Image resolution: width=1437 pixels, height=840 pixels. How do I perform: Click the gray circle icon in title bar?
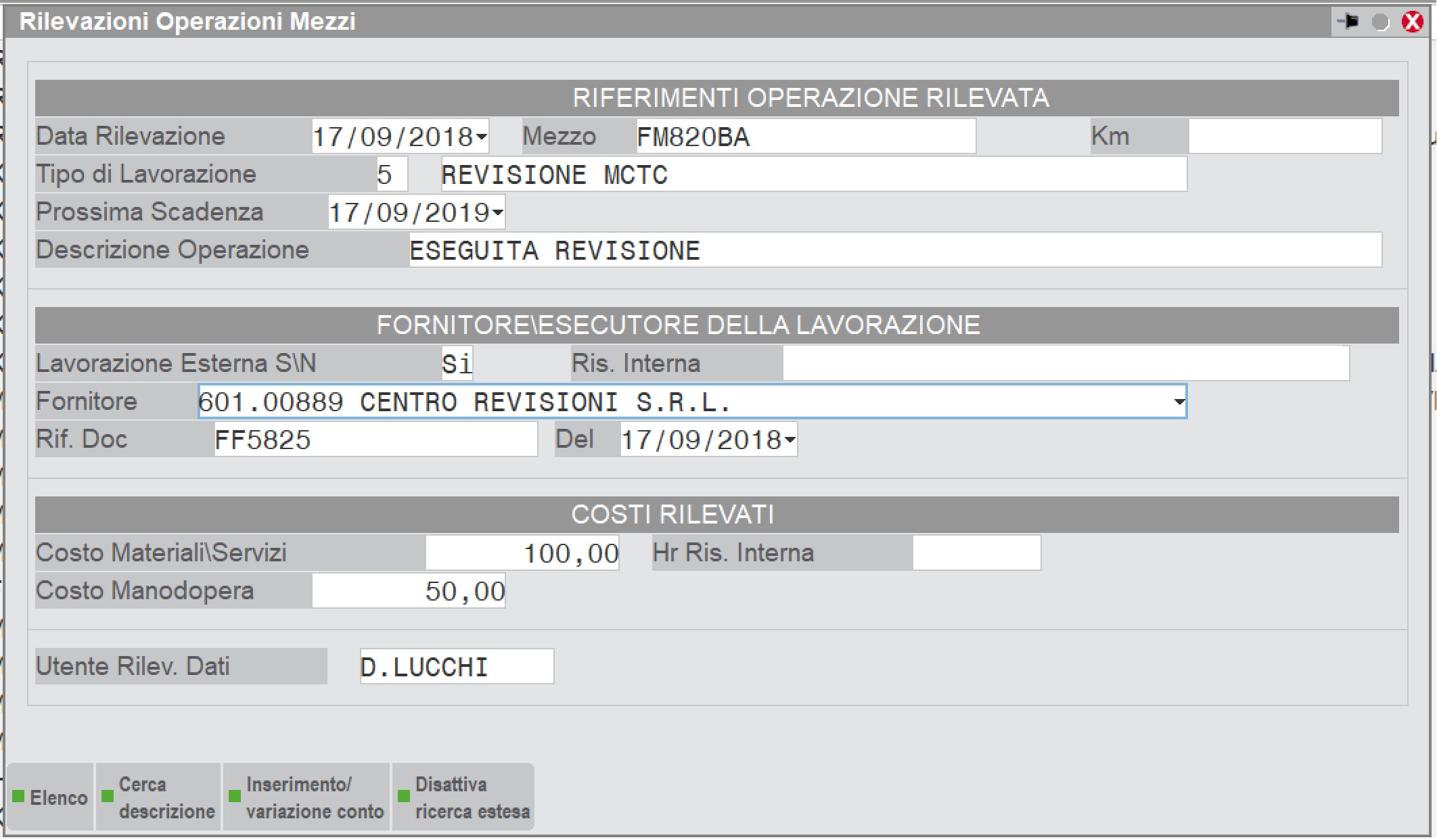click(1380, 22)
